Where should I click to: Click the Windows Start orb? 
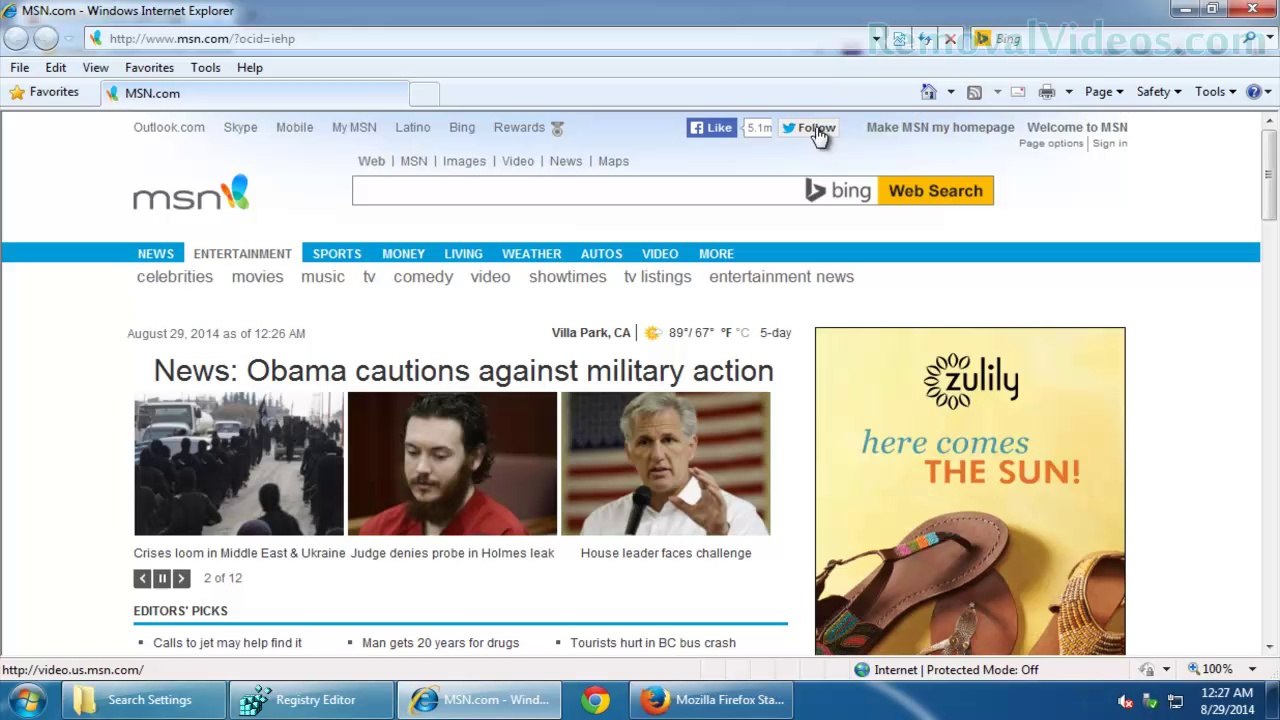coord(27,700)
